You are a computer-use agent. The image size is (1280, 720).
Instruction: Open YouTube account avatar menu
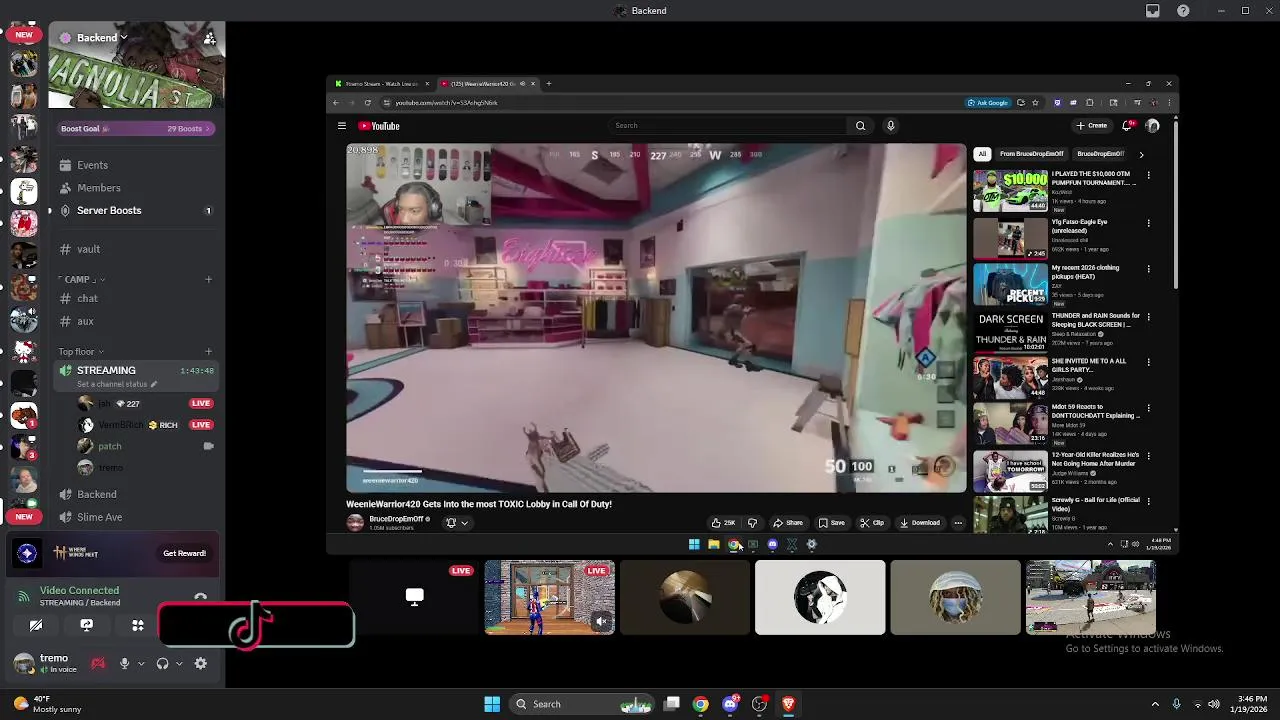pos(1152,125)
